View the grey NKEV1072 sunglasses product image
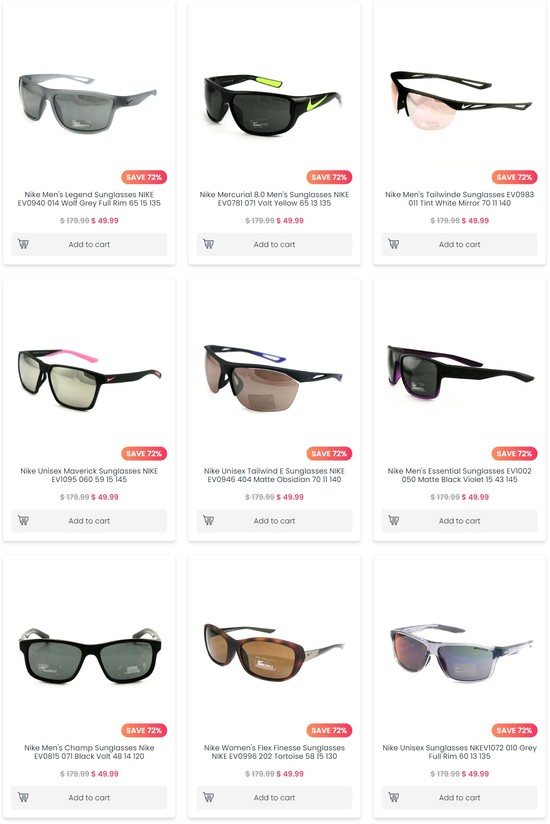Image resolution: width=550 pixels, height=824 pixels. 461,653
